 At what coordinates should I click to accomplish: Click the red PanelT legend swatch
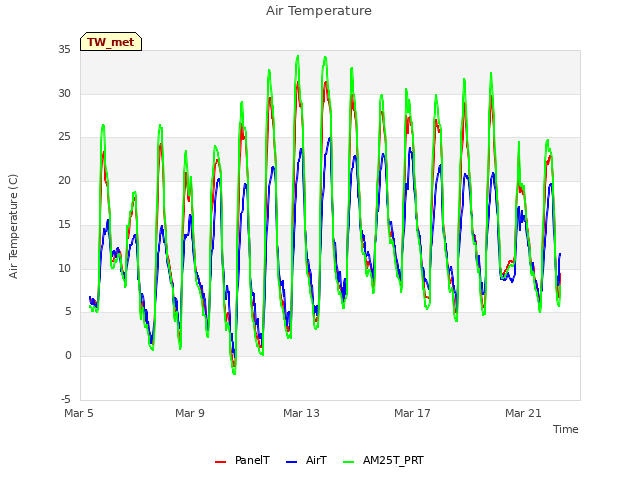point(220,462)
